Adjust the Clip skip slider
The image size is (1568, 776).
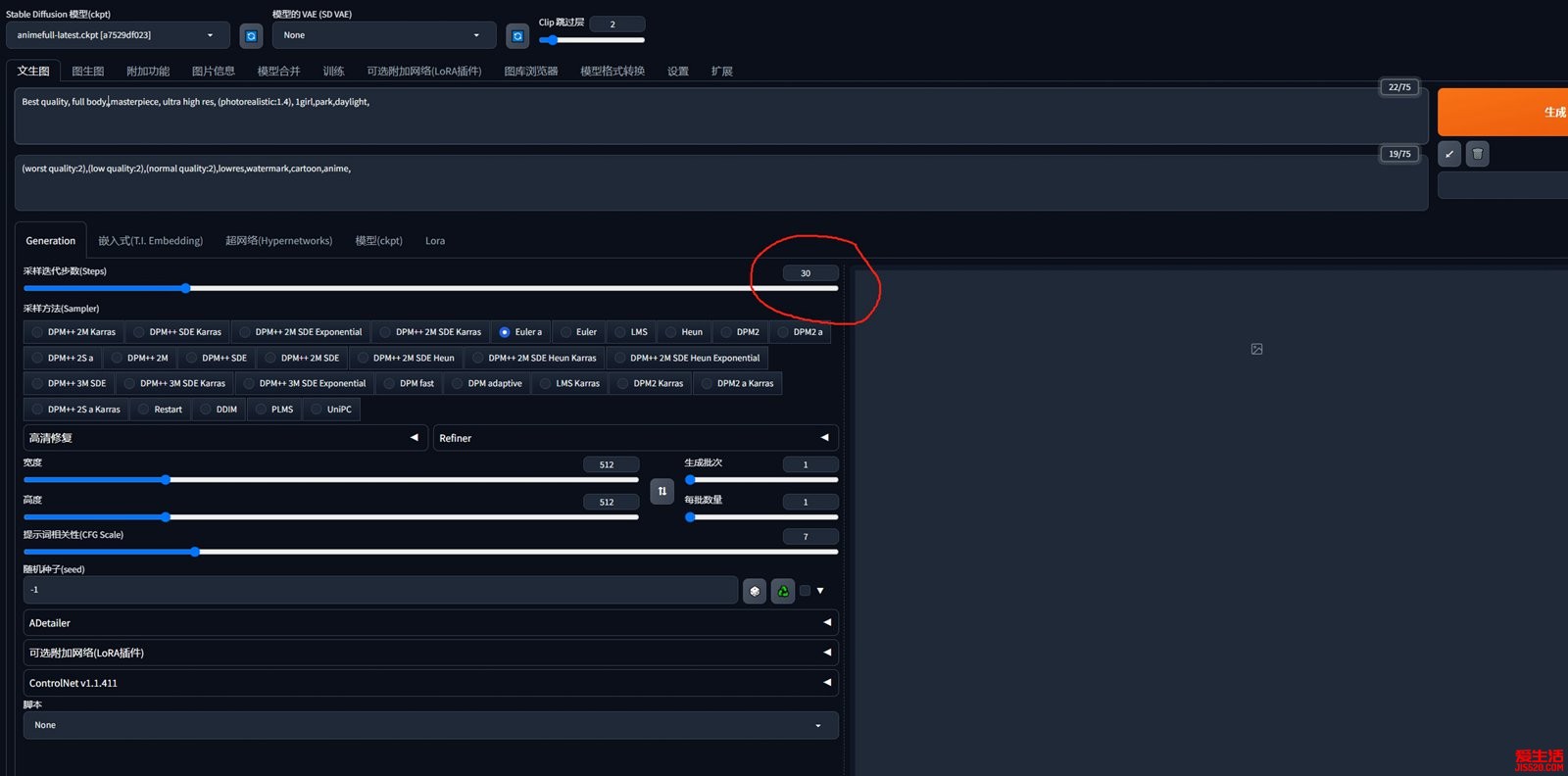point(591,40)
